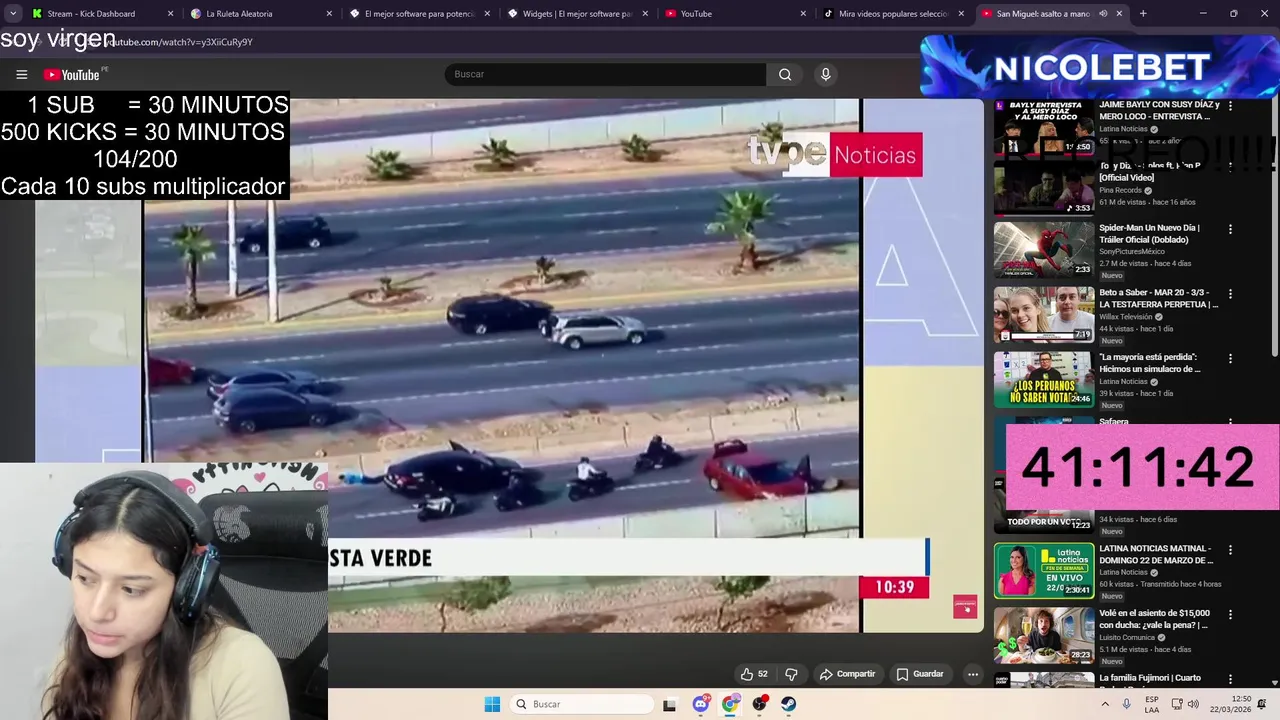This screenshot has width=1280, height=720.
Task: Click the taskbar Buscar search box
Action: click(583, 704)
